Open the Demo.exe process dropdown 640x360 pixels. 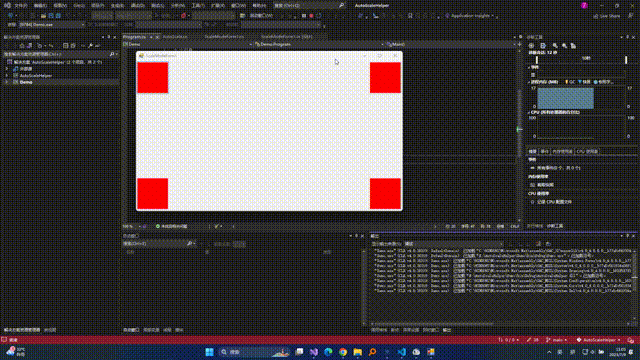click(52, 24)
